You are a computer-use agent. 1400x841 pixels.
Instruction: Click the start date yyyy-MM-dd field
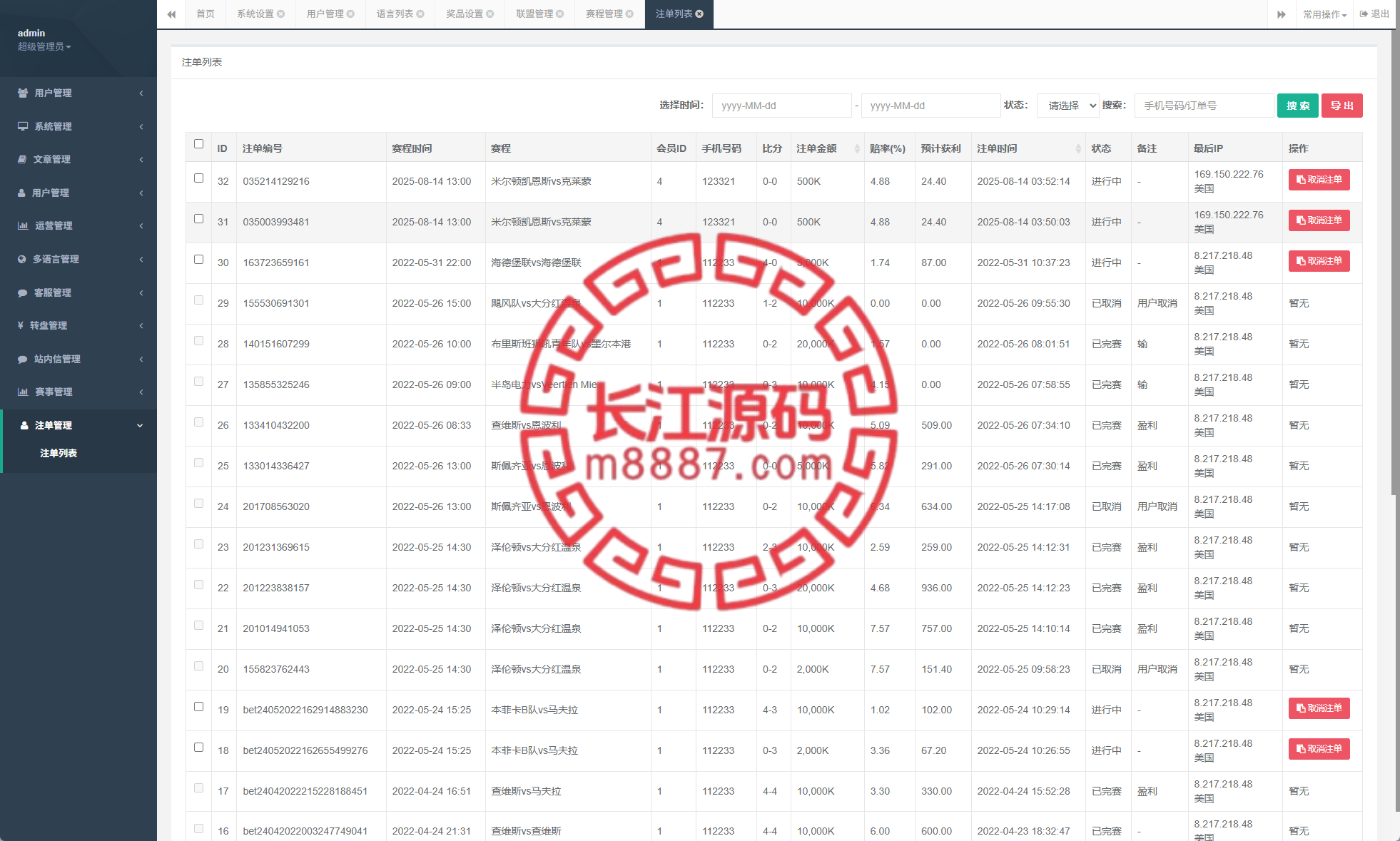[x=782, y=106]
